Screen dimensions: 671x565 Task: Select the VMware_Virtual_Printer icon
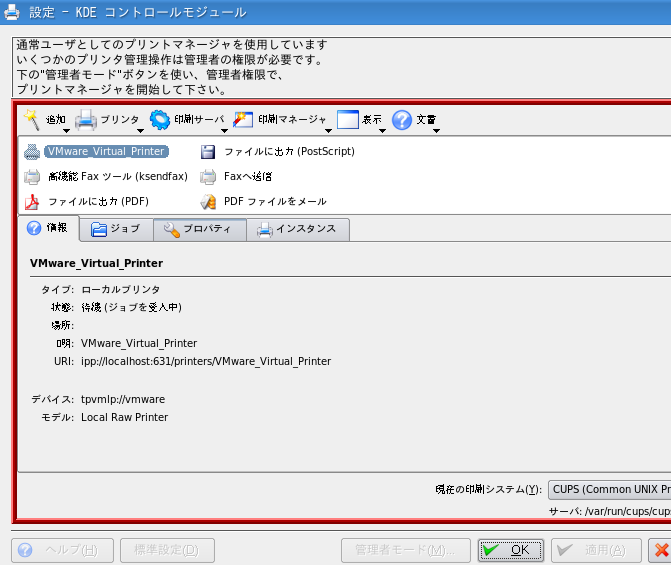32,152
